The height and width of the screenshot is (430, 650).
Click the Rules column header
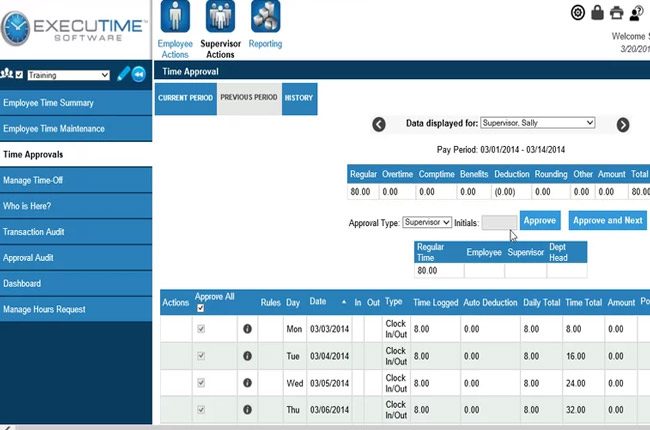point(270,303)
